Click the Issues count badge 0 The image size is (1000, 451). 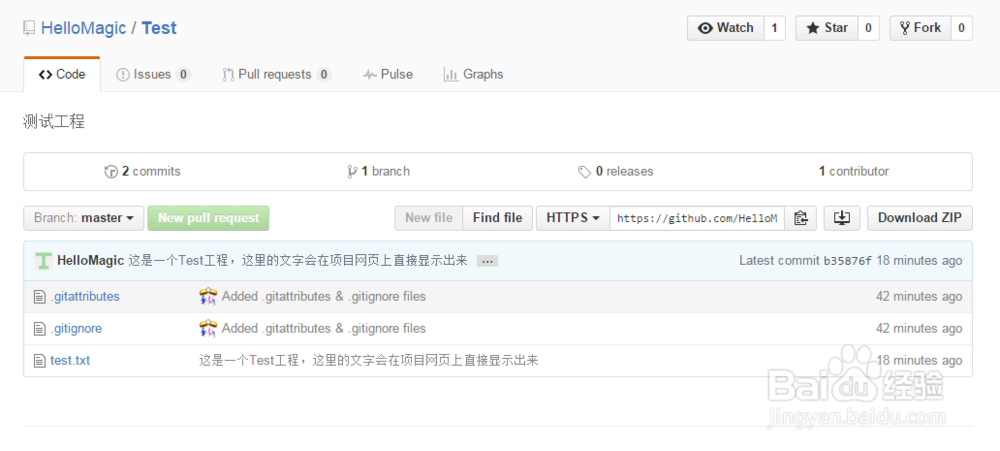pos(183,75)
